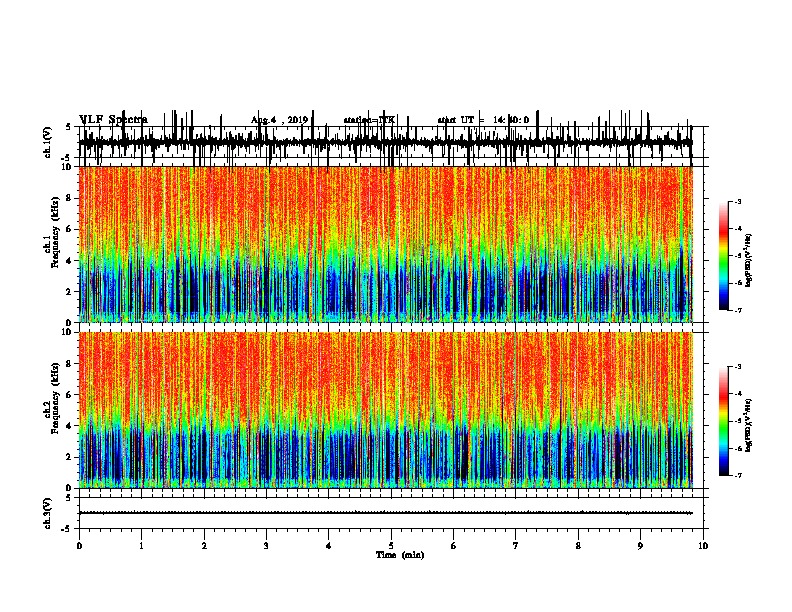
Task: Click the "10" tick on the time axis
Action: (x=703, y=546)
